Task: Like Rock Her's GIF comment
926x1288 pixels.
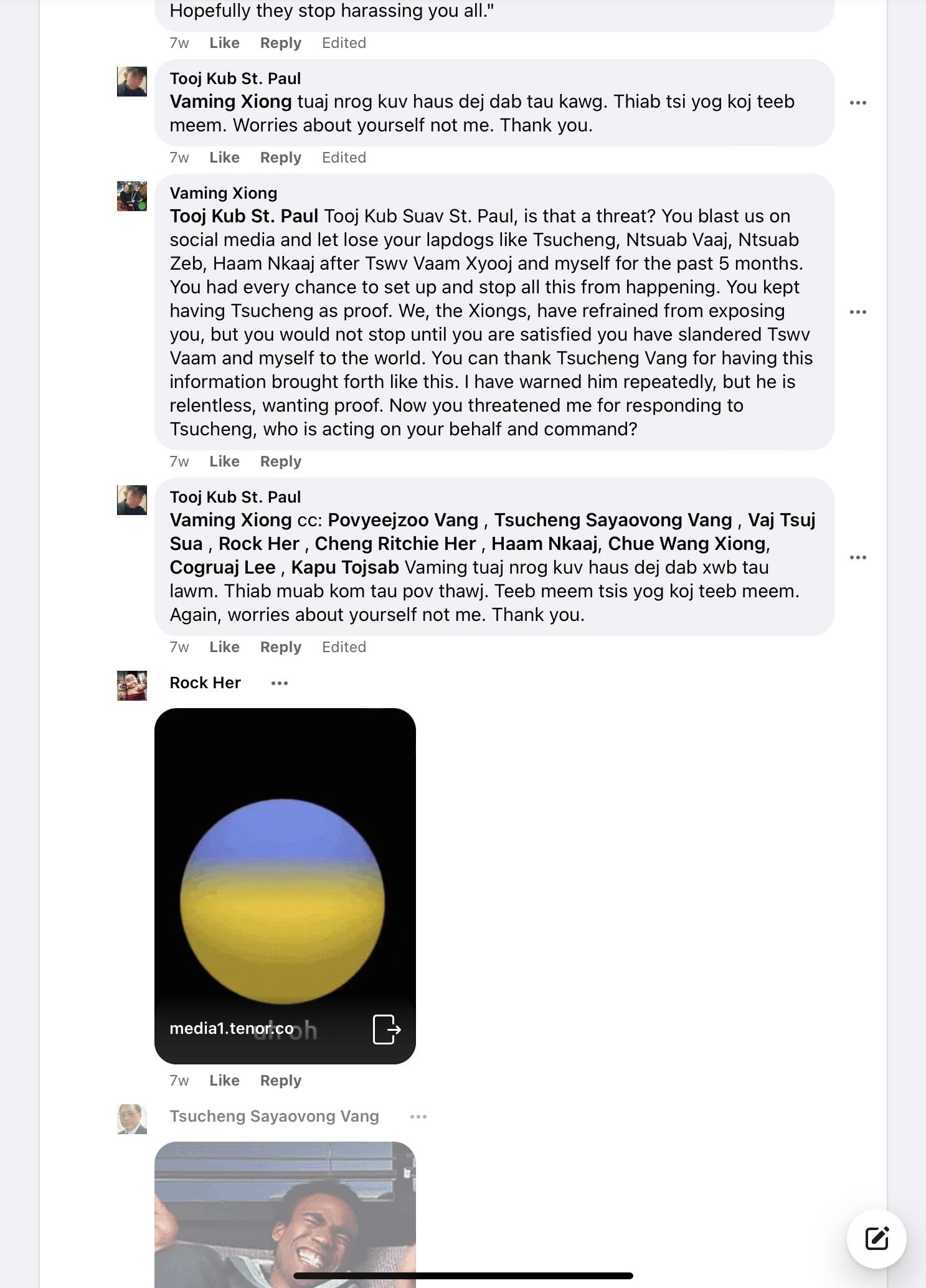Action: [224, 1081]
